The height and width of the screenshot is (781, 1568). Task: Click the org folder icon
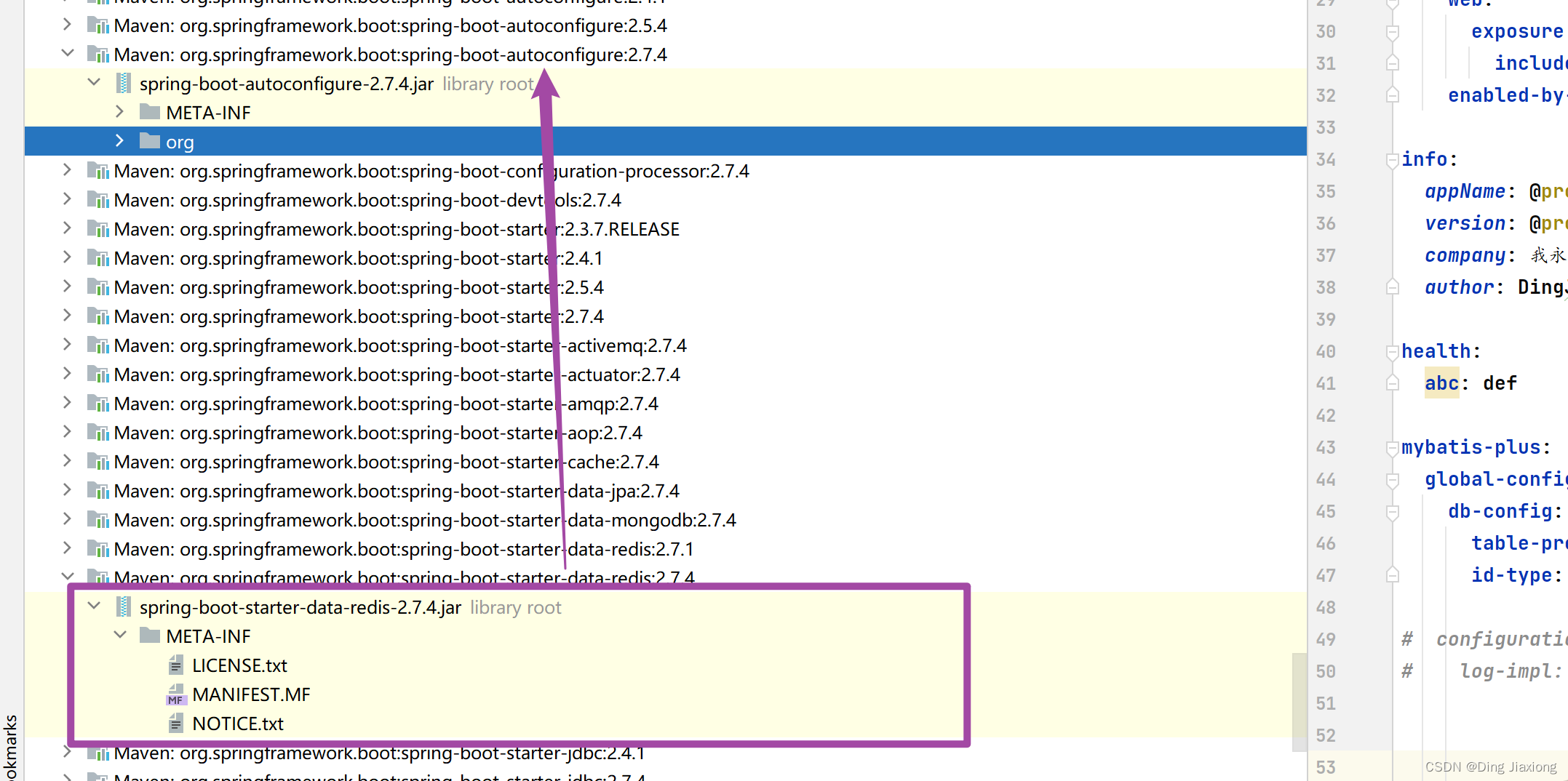tap(150, 141)
